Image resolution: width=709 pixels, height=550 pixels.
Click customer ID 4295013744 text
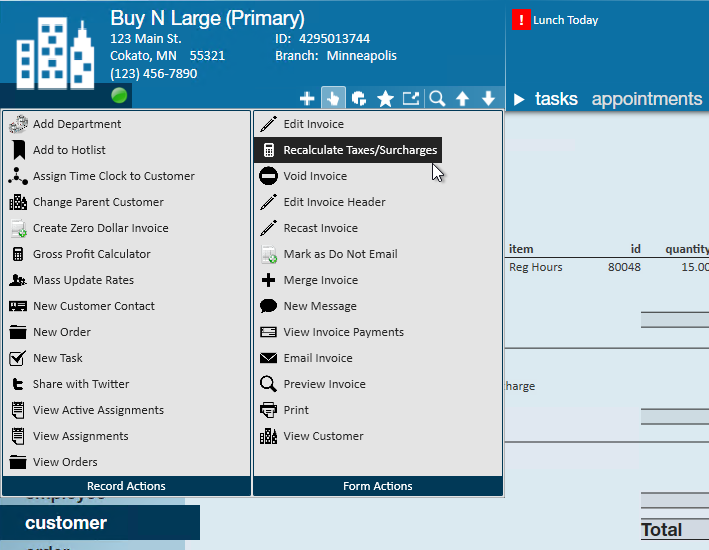[x=334, y=39]
